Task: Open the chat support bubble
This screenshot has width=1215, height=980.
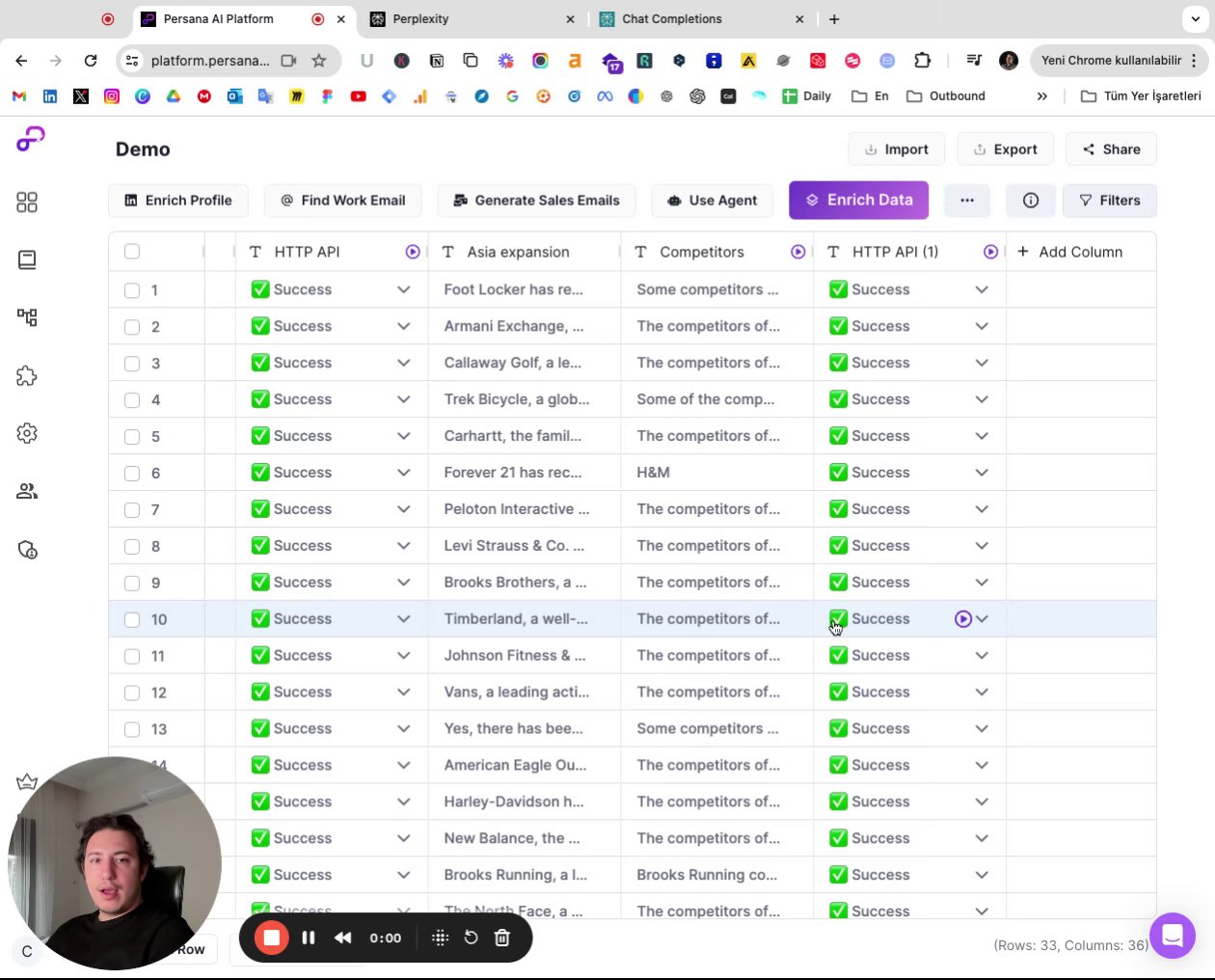Action: click(1173, 936)
